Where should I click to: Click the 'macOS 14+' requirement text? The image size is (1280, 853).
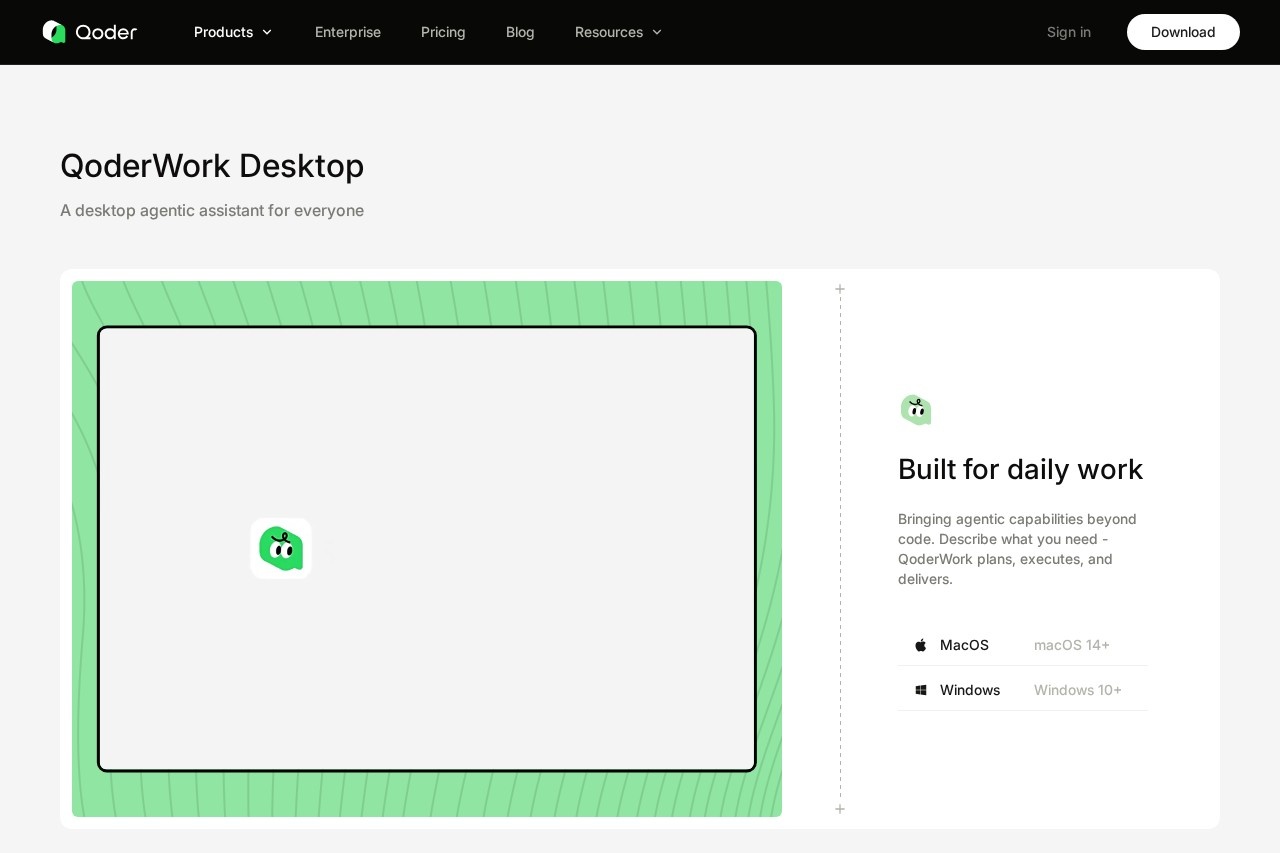pyautogui.click(x=1071, y=645)
